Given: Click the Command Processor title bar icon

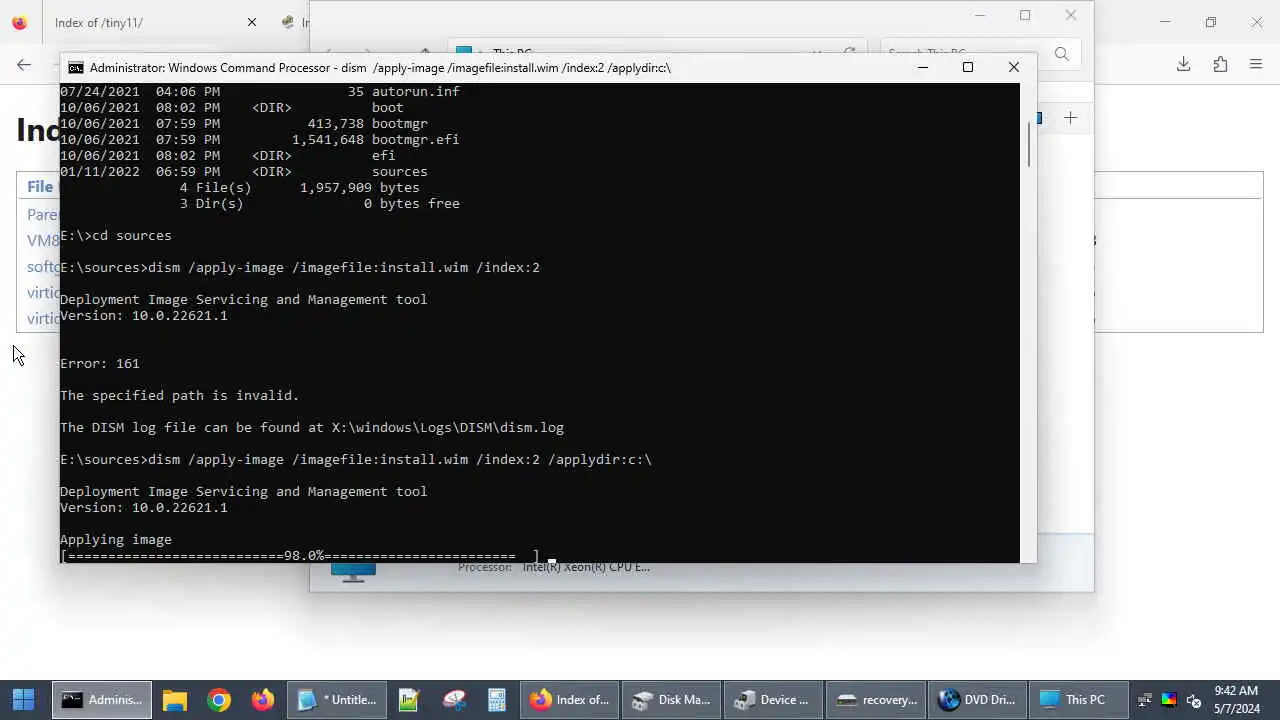Looking at the screenshot, I should [x=76, y=68].
